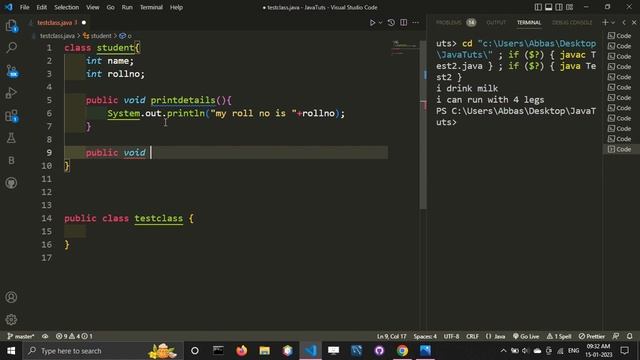Open the feedback icon in status bar
Image resolution: width=640 pixels, height=360 pixels.
click(x=616, y=336)
